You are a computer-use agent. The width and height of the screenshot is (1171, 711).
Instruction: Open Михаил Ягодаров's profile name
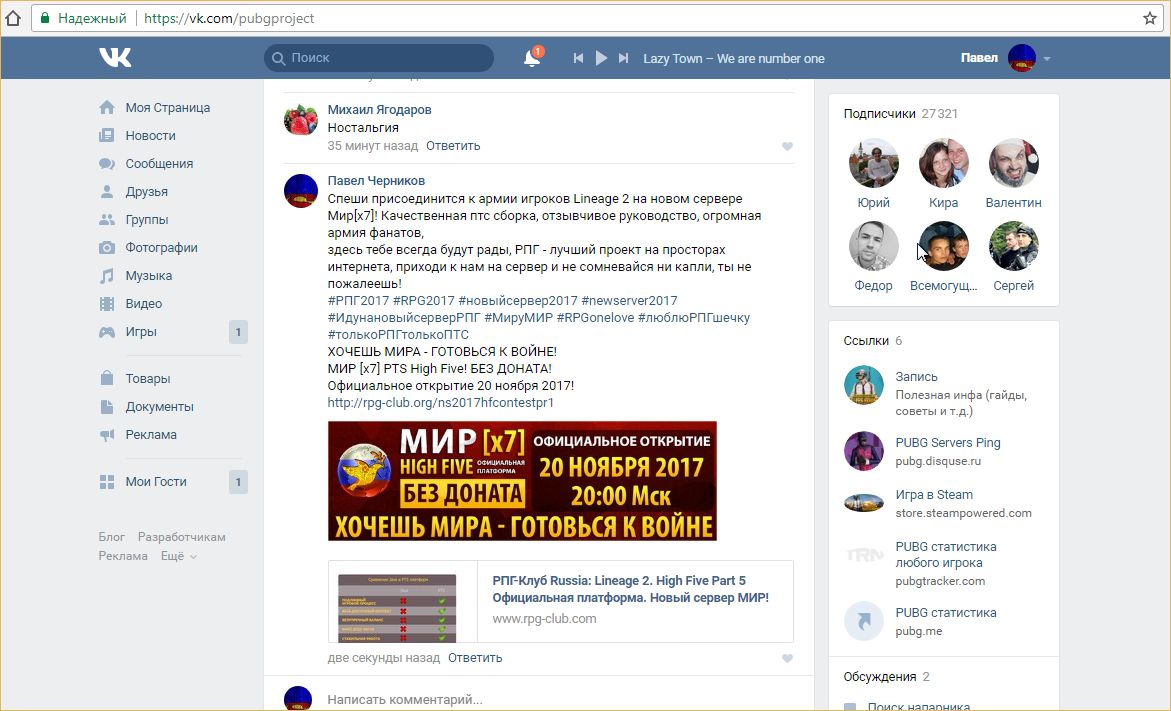(x=379, y=109)
